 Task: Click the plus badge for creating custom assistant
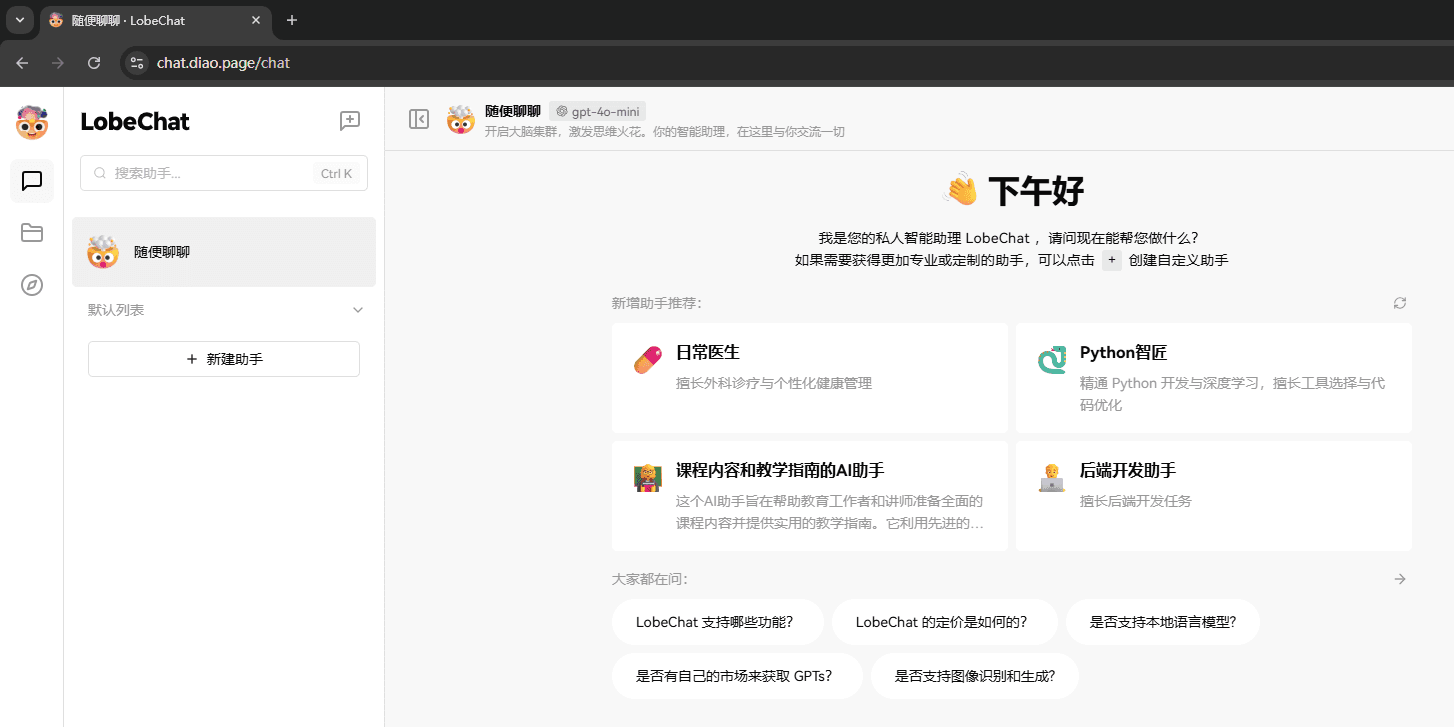1111,260
